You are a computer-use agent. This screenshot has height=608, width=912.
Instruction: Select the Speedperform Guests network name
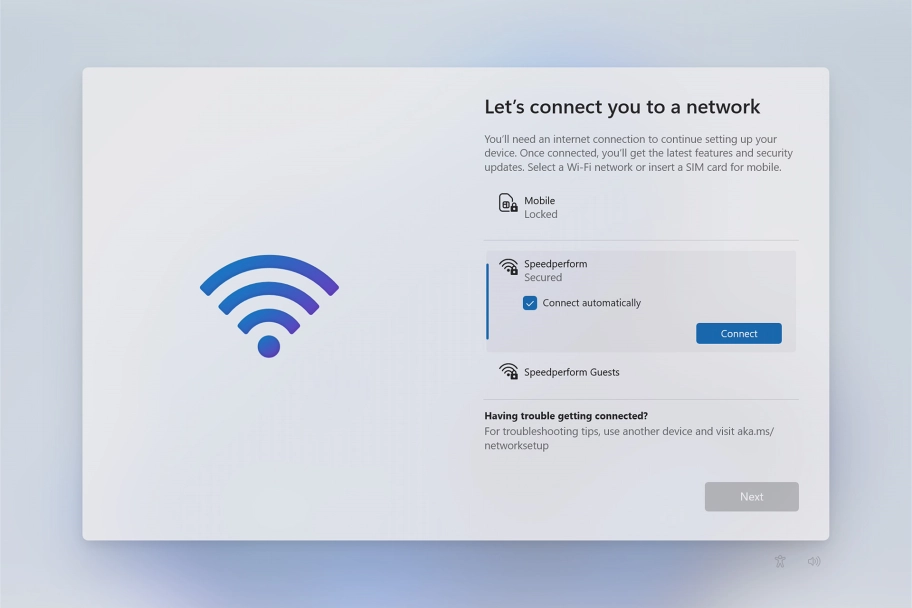coord(572,372)
